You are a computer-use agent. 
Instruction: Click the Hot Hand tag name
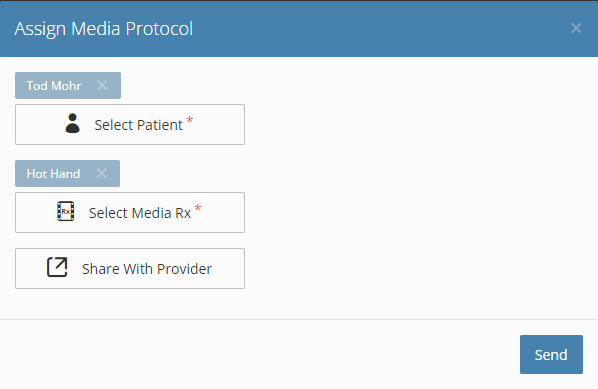coord(53,174)
